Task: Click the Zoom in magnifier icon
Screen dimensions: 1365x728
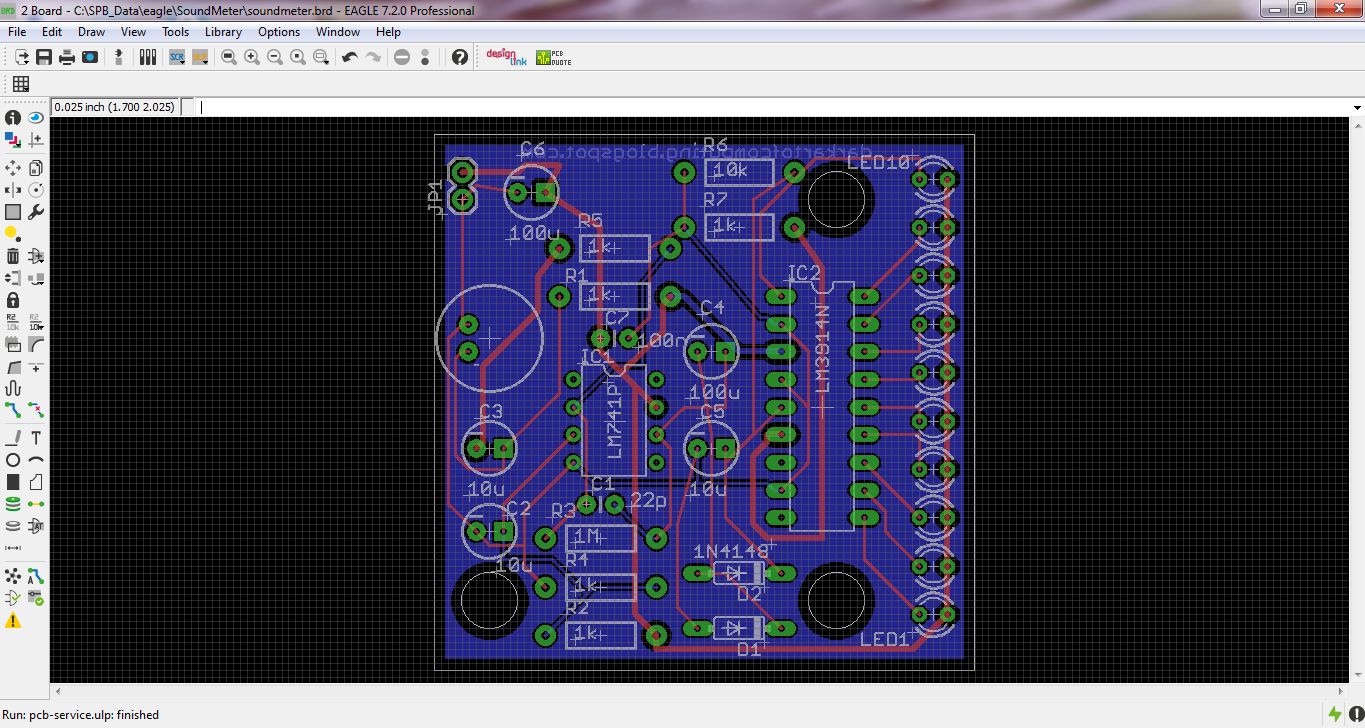Action: [252, 58]
